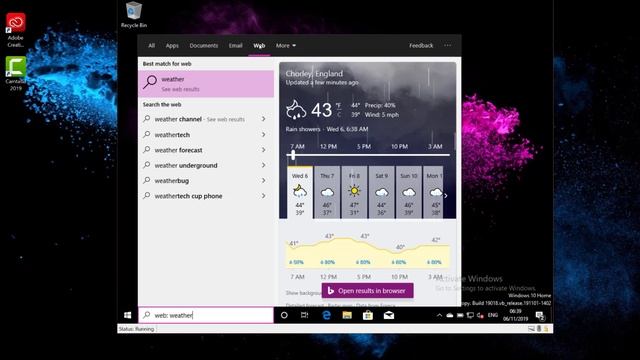Click the ENG language indicator
The width and height of the screenshot is (640, 360).
point(493,315)
